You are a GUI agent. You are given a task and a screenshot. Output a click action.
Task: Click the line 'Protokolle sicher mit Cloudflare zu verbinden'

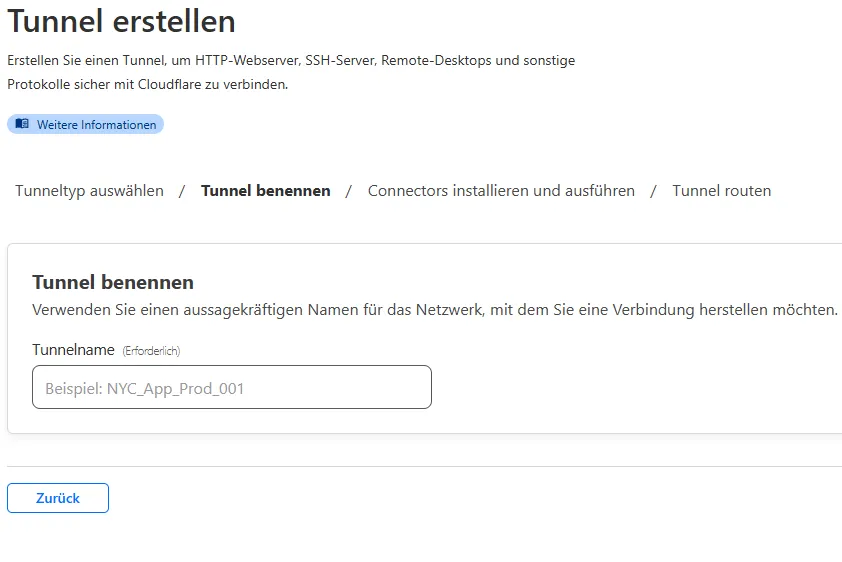coord(147,84)
